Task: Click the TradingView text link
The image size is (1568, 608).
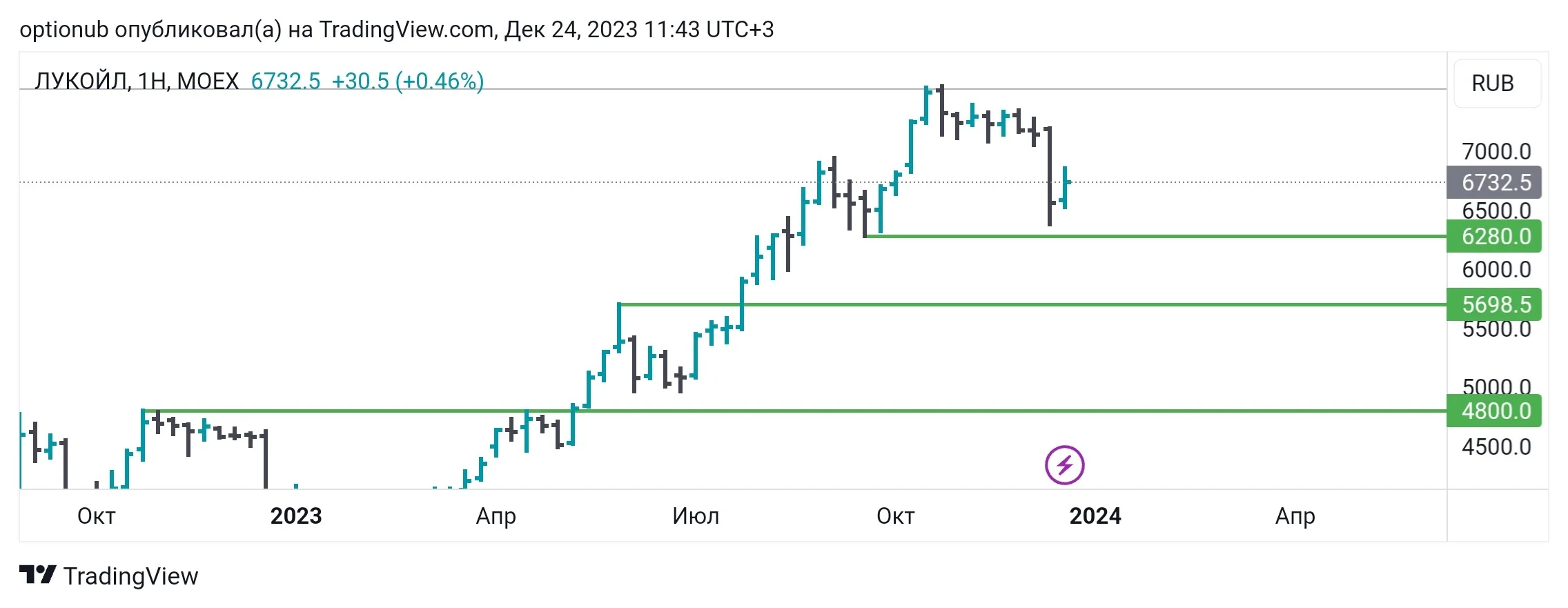Action: pyautogui.click(x=131, y=576)
